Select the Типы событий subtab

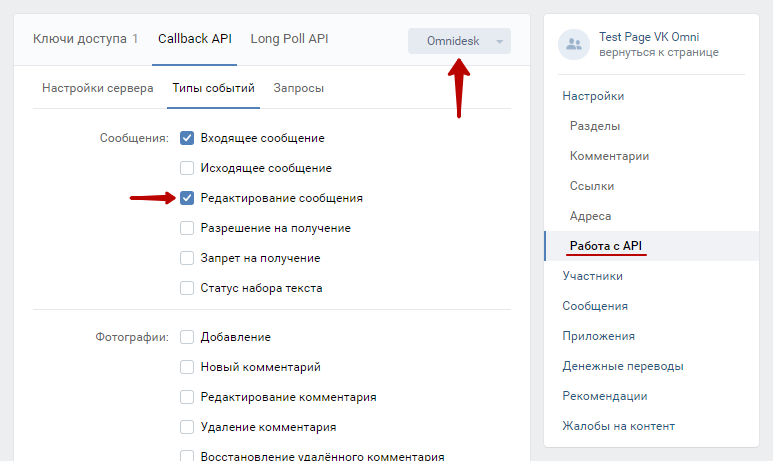click(213, 88)
